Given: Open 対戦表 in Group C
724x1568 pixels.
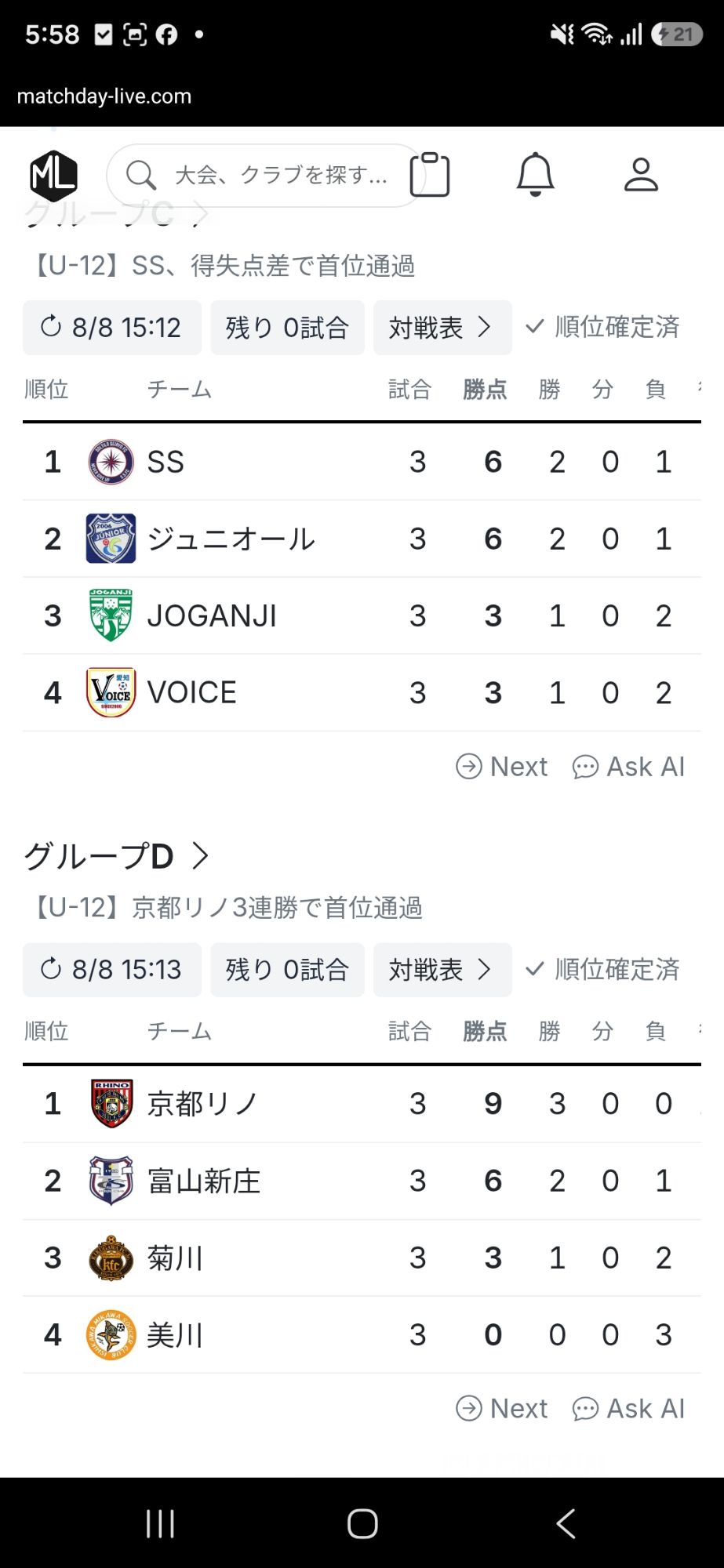Looking at the screenshot, I should (442, 328).
